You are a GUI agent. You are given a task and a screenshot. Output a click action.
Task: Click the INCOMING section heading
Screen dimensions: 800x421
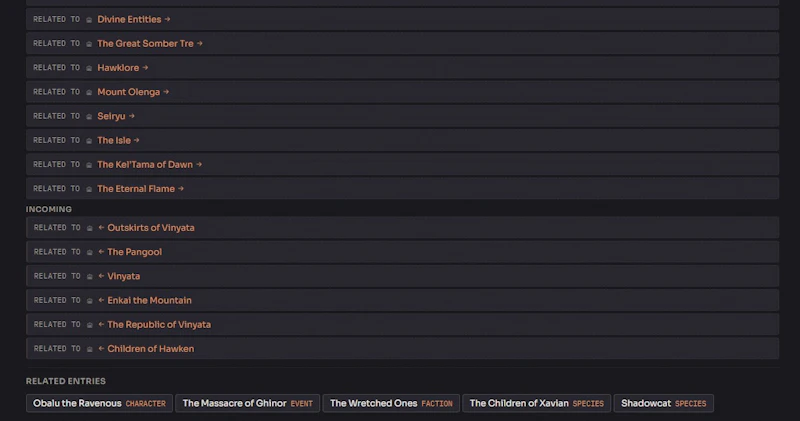[49, 209]
